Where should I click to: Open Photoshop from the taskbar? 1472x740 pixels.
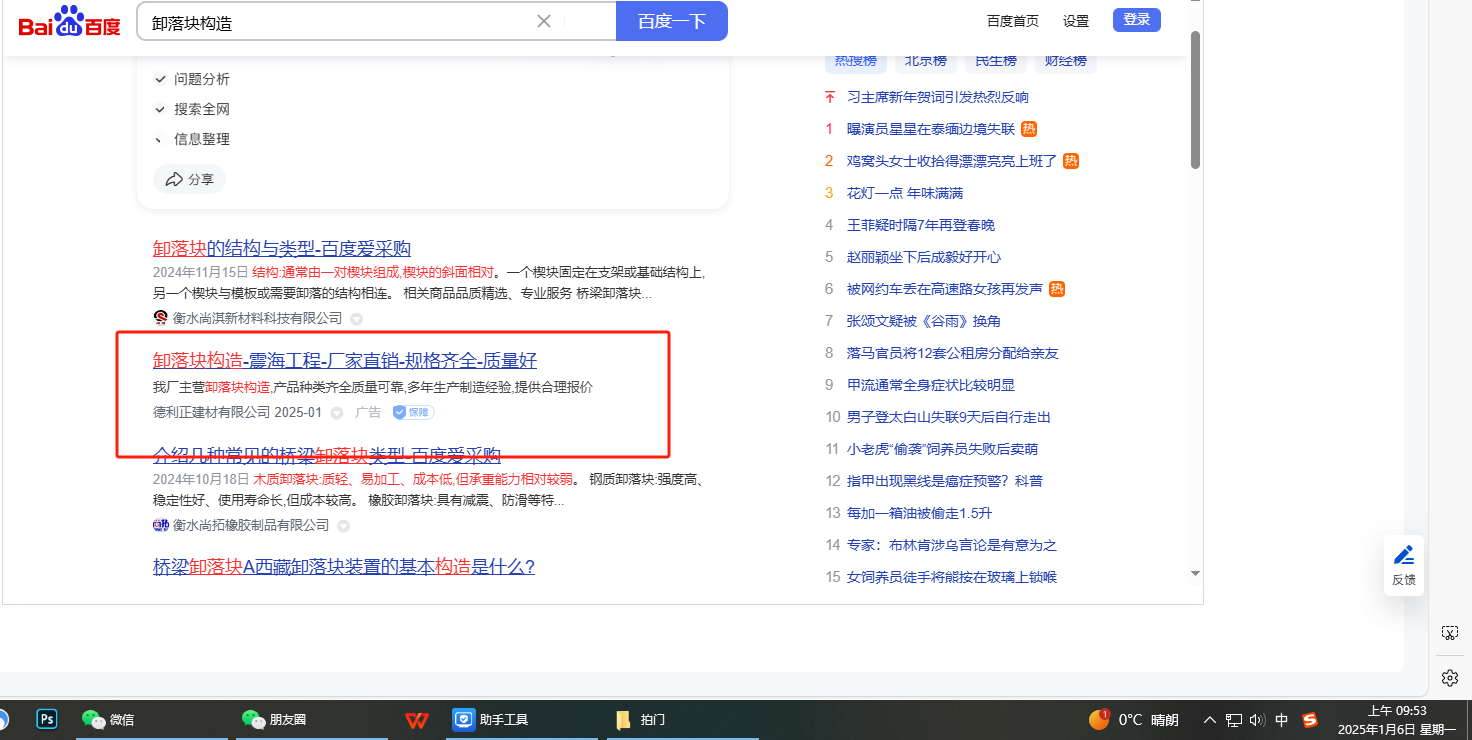point(47,719)
